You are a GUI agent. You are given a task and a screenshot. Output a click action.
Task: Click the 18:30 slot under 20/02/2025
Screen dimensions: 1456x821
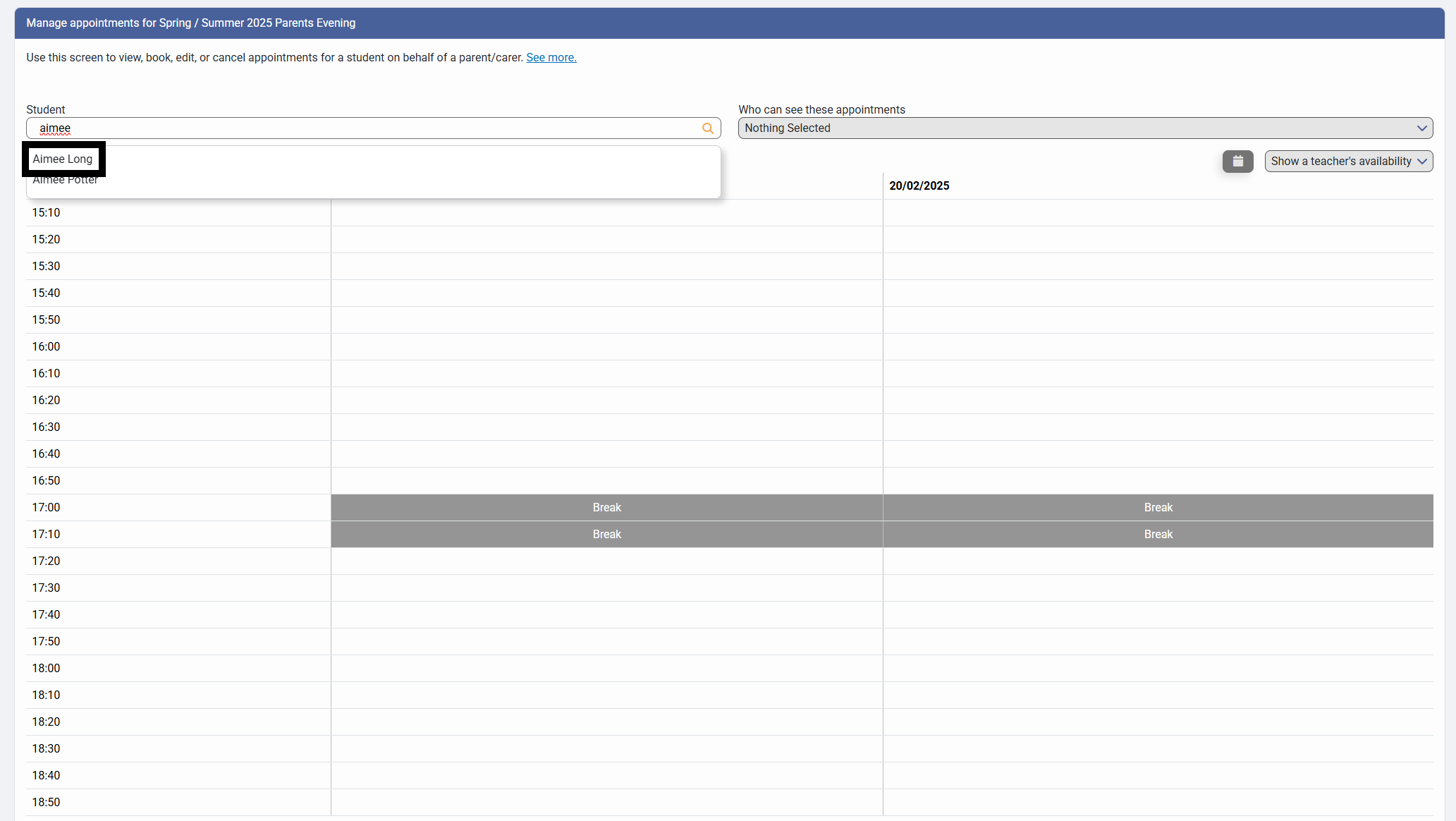click(x=1158, y=749)
